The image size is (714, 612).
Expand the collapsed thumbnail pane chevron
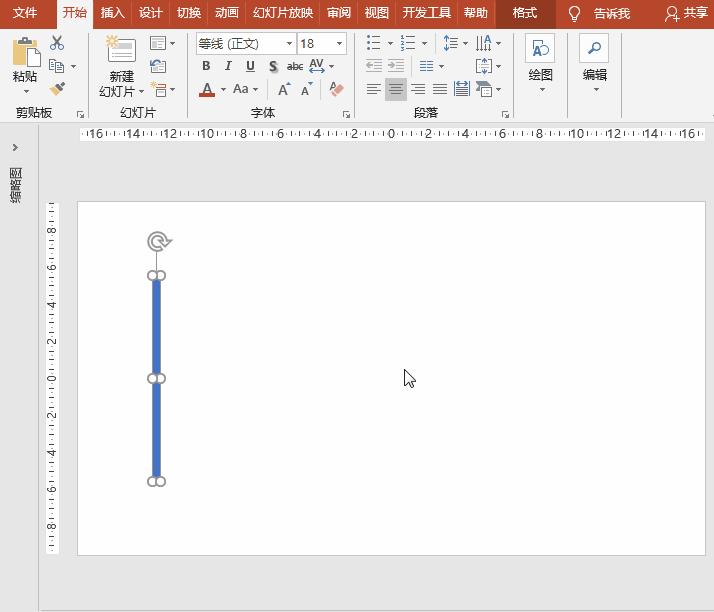(15, 148)
